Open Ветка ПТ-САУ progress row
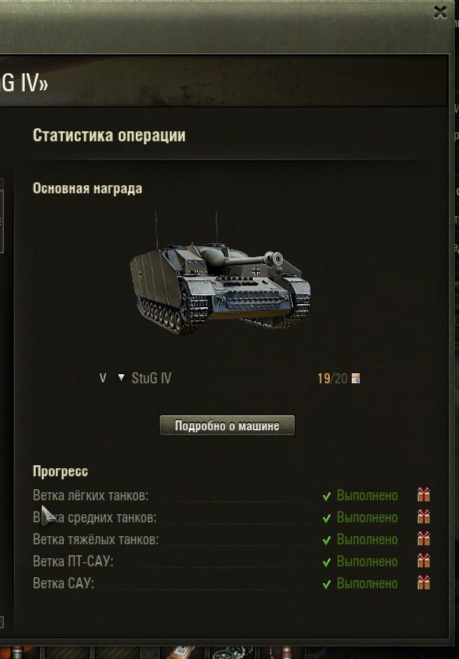The image size is (459, 659). 232,561
